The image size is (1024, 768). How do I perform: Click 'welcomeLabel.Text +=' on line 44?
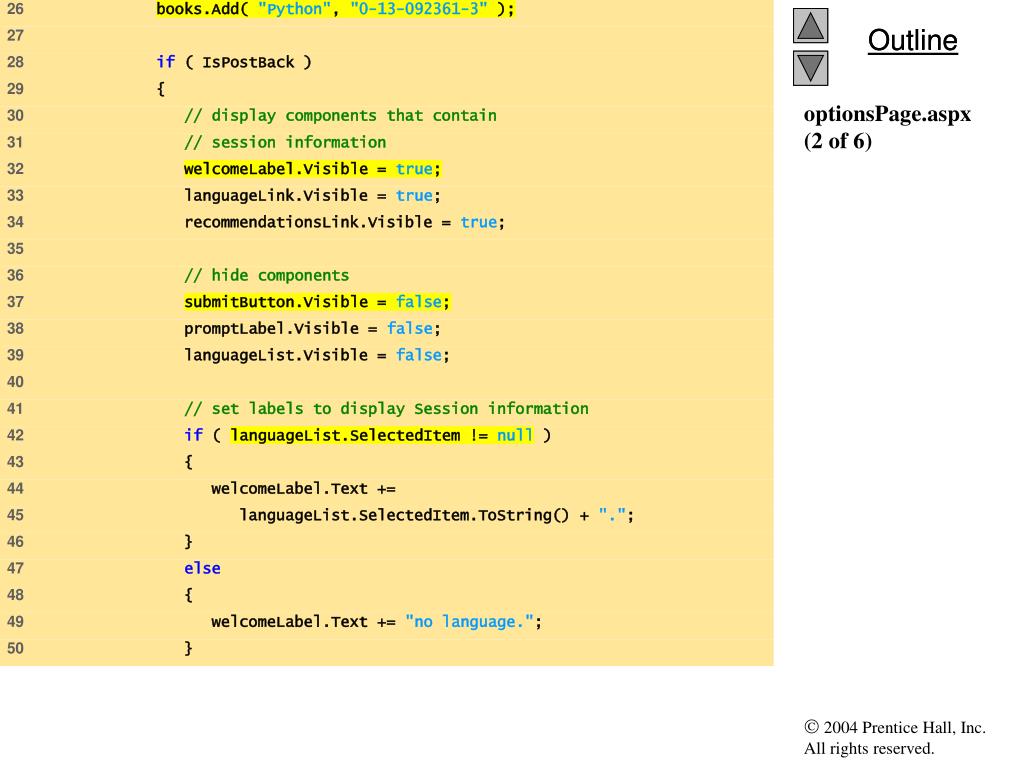tap(303, 489)
